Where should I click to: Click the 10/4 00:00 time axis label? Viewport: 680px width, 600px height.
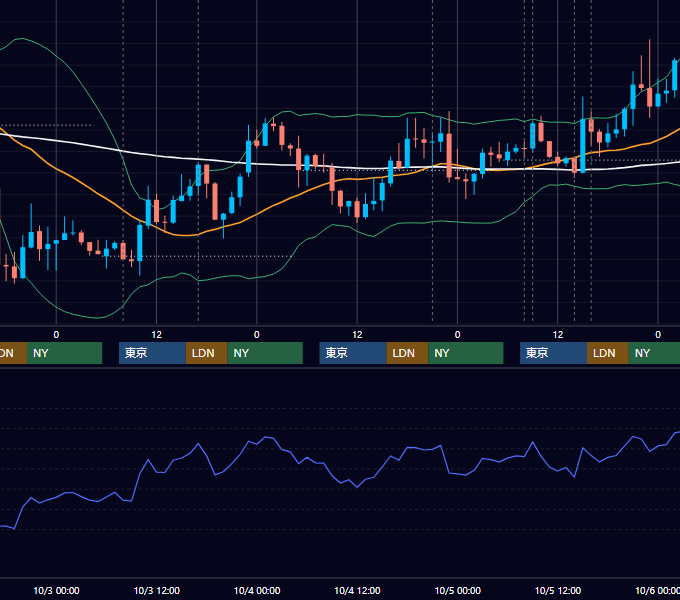(257, 590)
